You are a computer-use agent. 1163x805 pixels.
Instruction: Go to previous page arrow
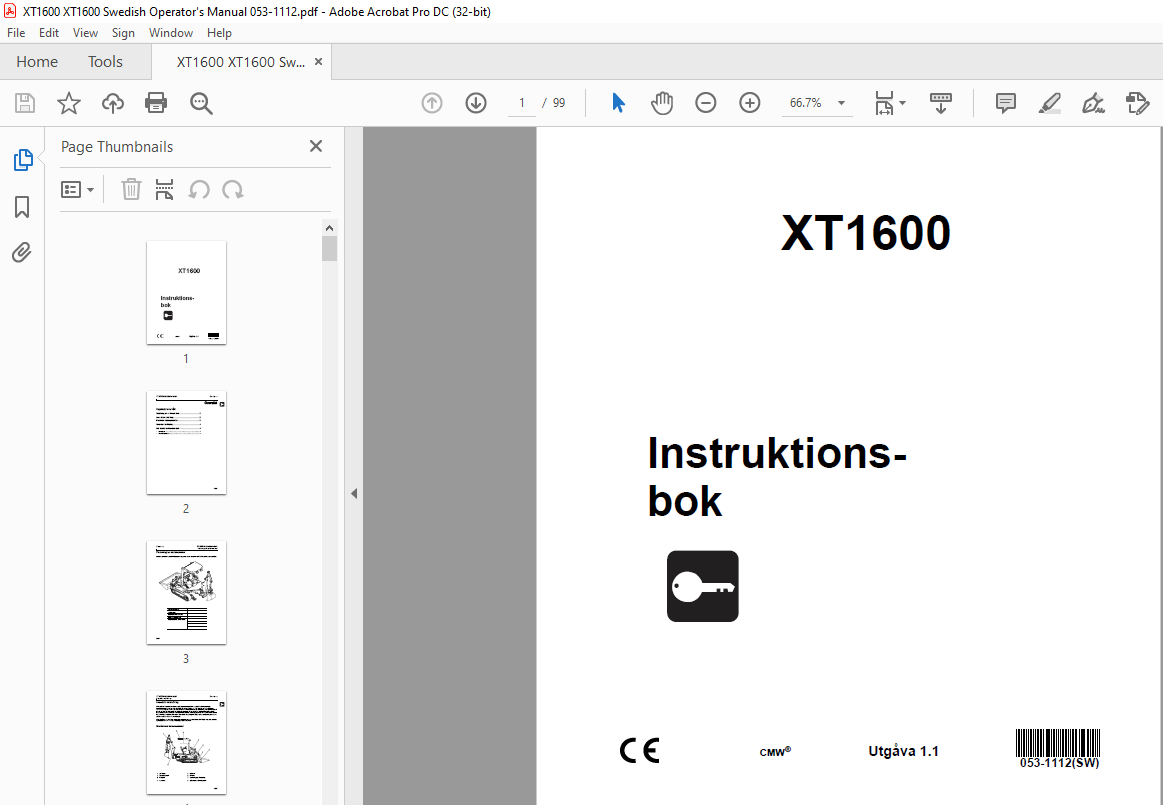[x=432, y=103]
